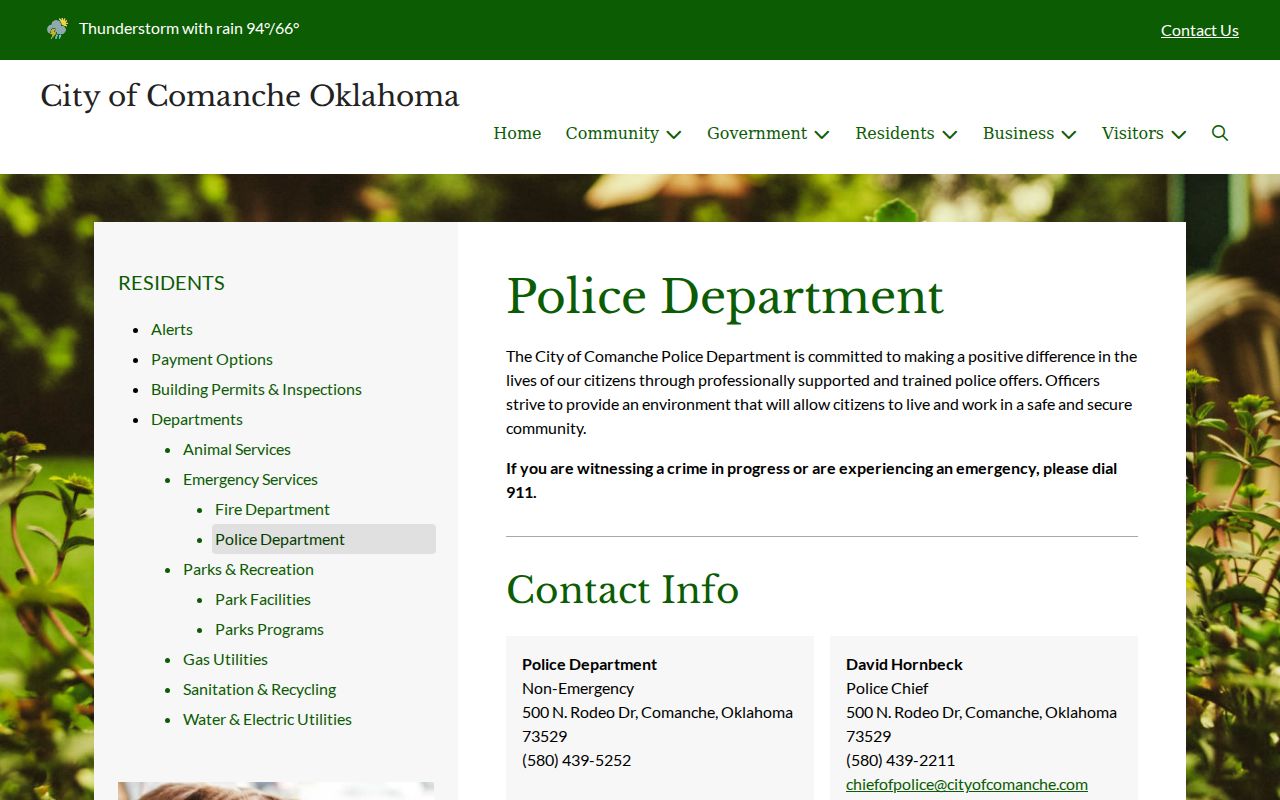Open Gas Utilities sidebar link
This screenshot has width=1280, height=800.
(225, 659)
